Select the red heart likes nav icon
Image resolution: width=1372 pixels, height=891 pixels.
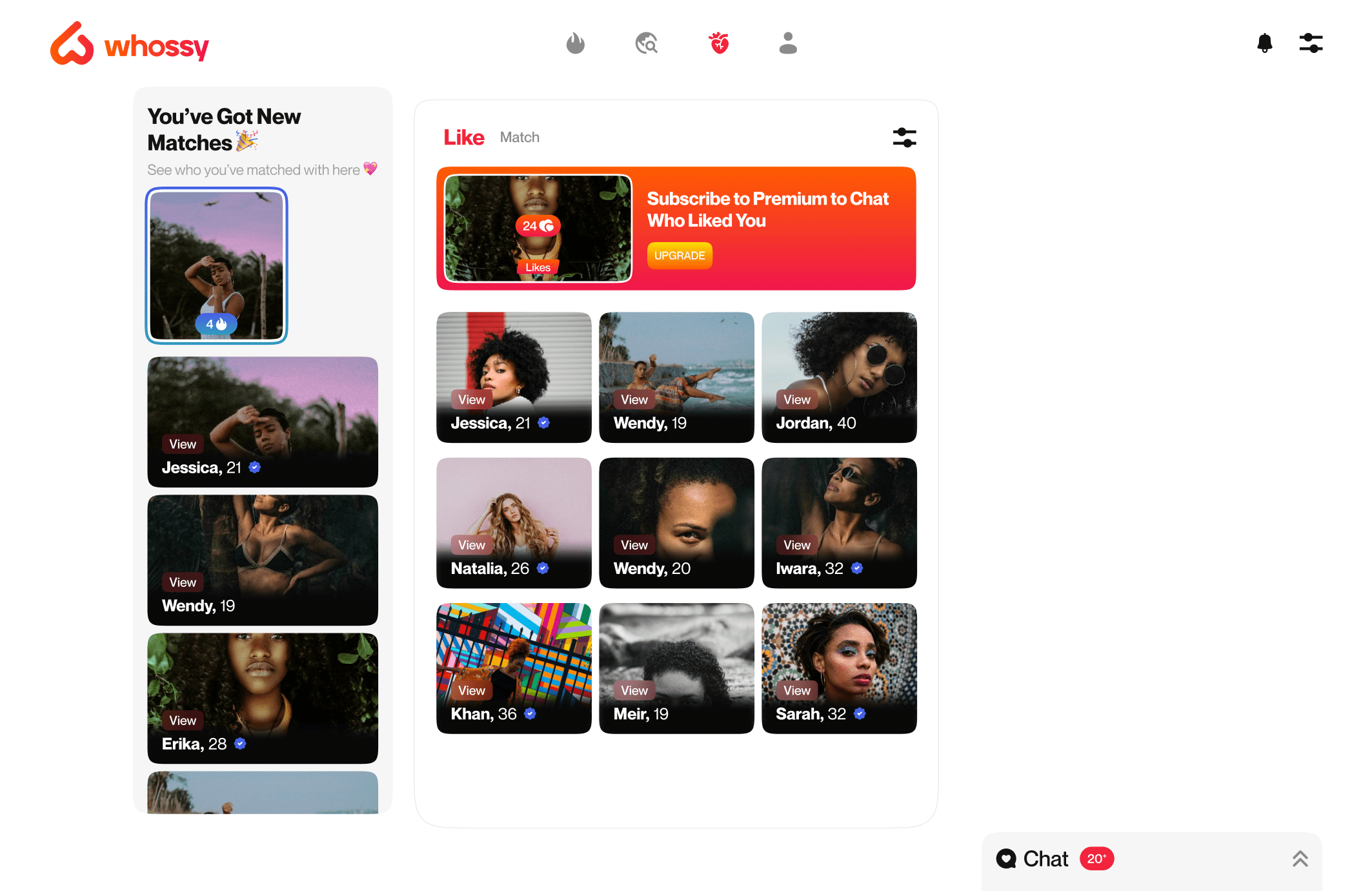[719, 43]
